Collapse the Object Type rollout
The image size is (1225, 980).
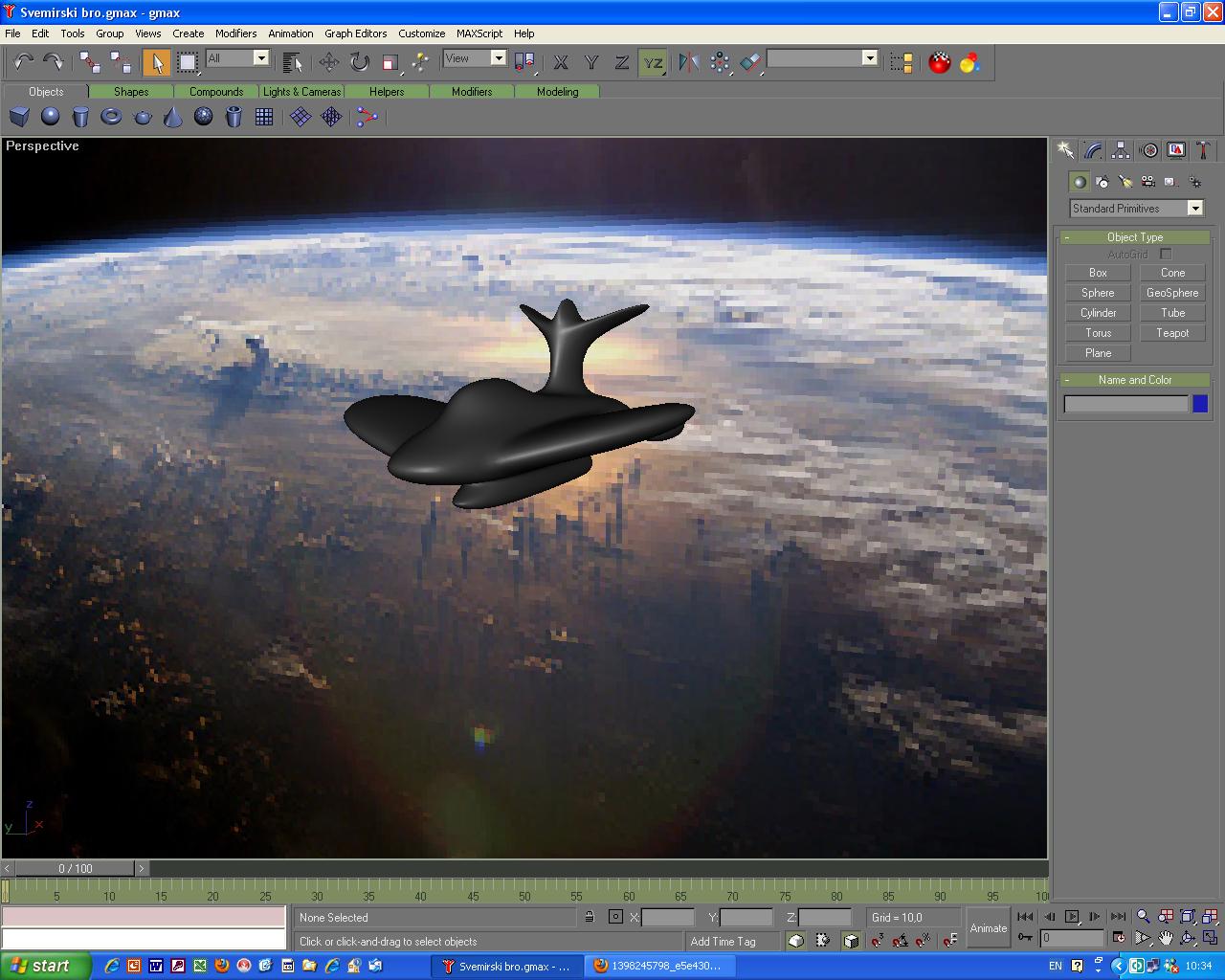coord(1135,237)
